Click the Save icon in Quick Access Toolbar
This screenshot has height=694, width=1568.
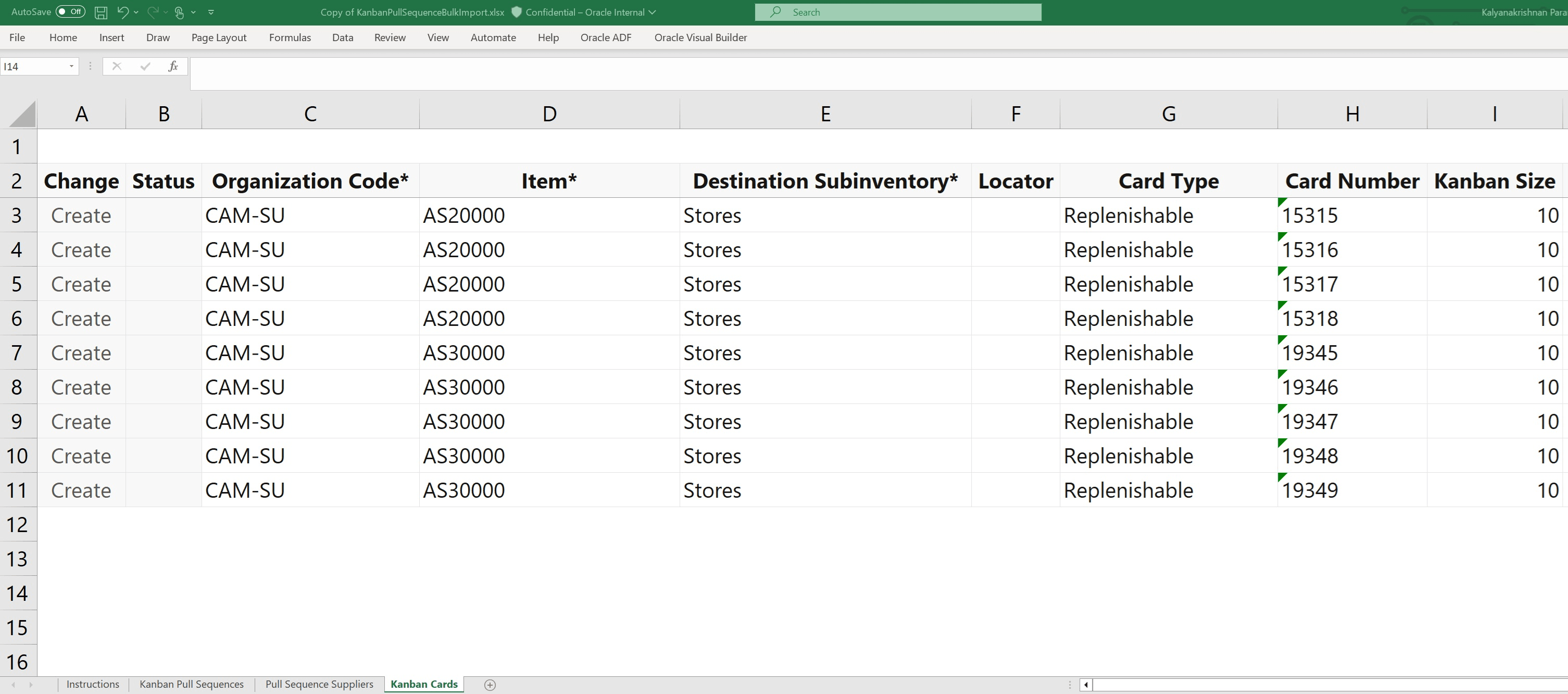point(101,12)
